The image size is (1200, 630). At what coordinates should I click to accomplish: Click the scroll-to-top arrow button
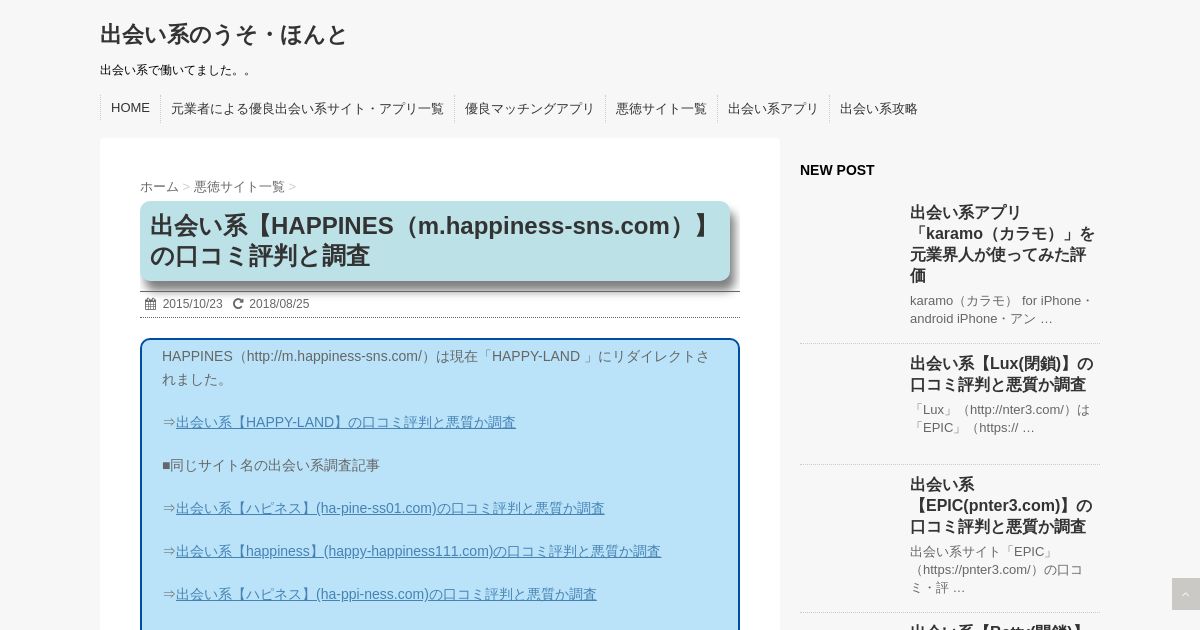[x=1186, y=594]
